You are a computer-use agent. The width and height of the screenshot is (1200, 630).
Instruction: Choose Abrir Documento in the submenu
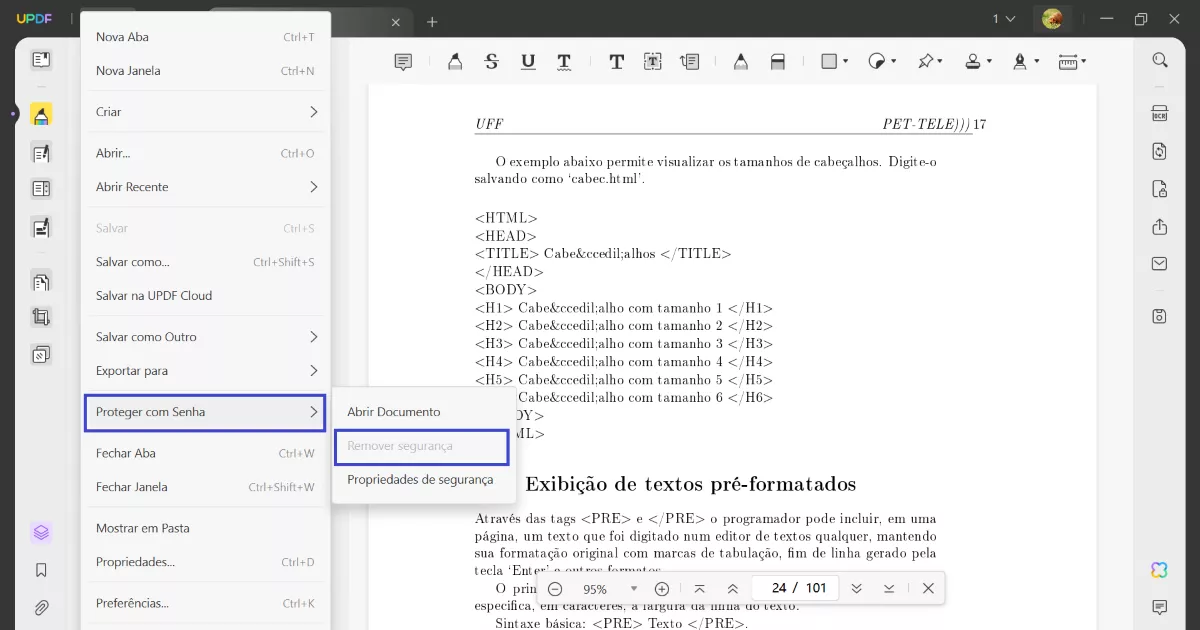[x=394, y=411]
